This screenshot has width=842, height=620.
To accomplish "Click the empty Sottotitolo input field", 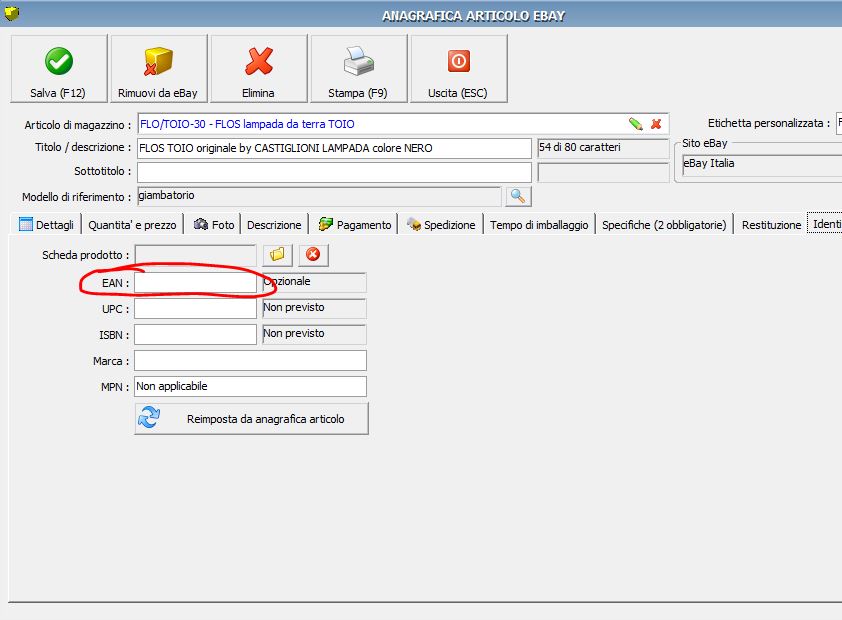I will (334, 172).
